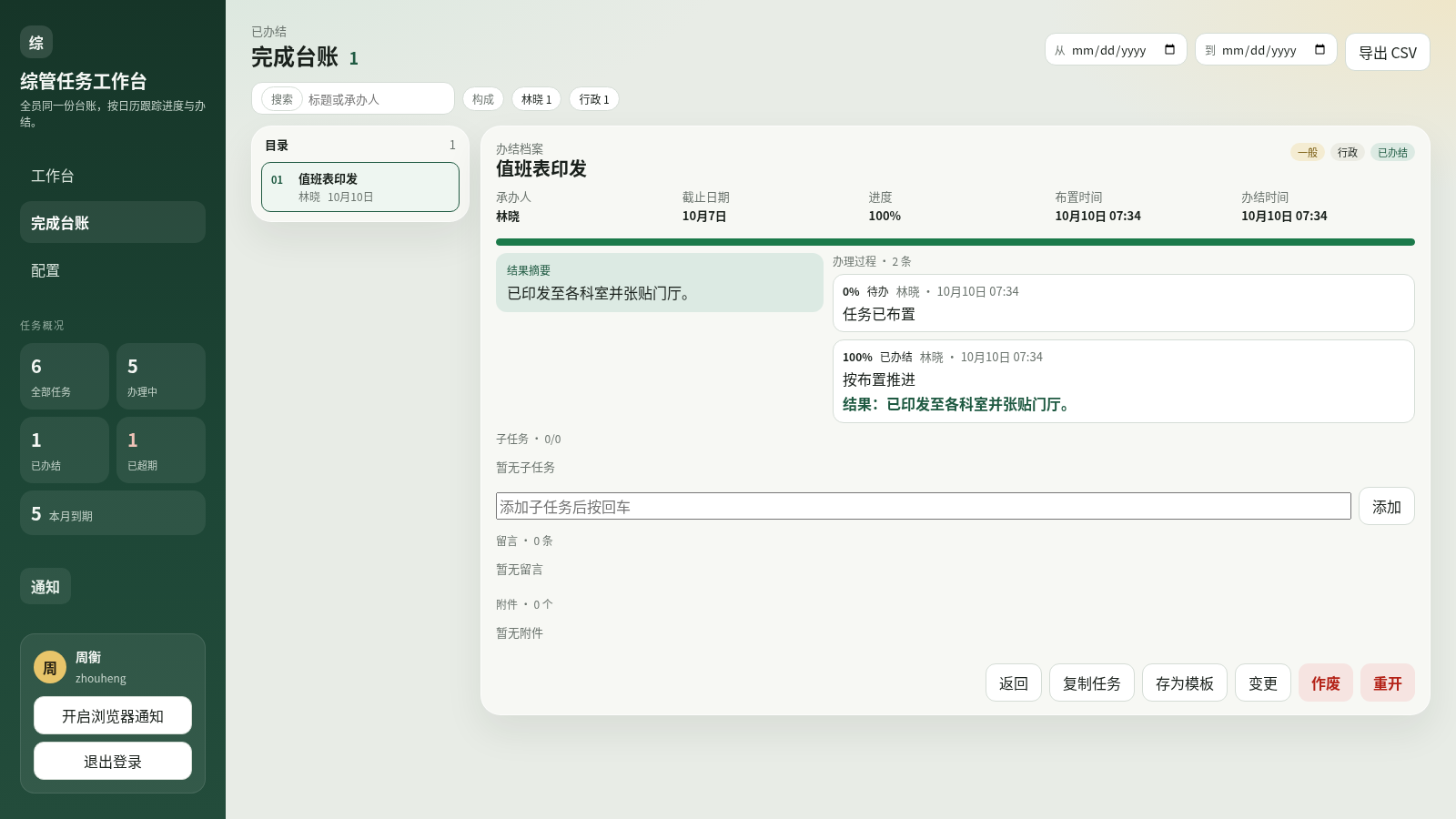The height and width of the screenshot is (819, 1456).
Task: Open the start date calendar picker
Action: pos(1169,50)
